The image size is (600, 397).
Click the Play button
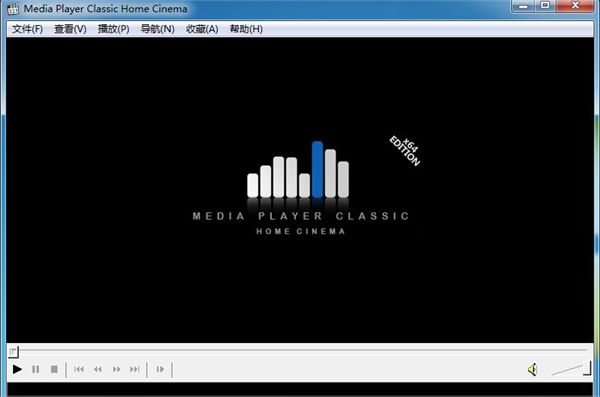[x=17, y=369]
